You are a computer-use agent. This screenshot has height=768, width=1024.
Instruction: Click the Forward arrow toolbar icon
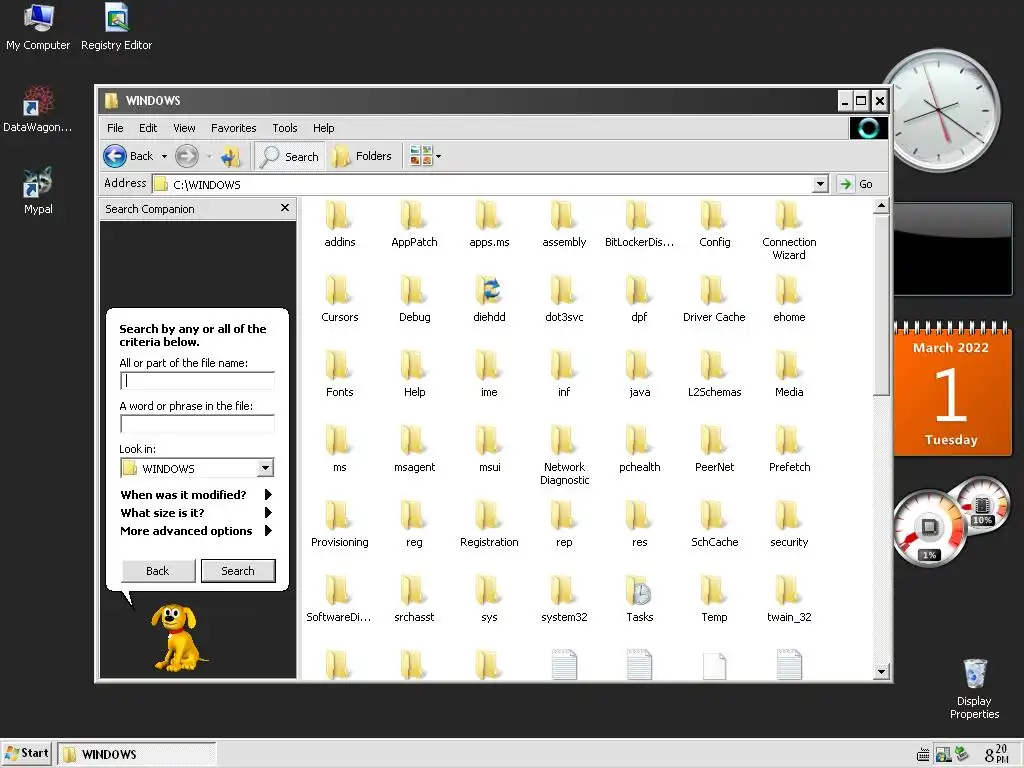[187, 156]
